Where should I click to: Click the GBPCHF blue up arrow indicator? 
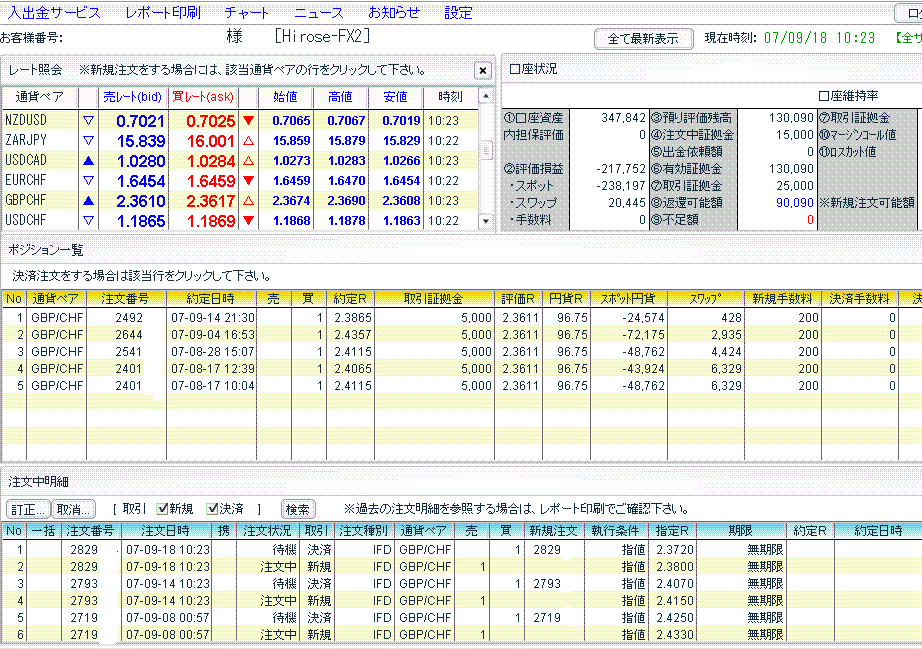87,201
